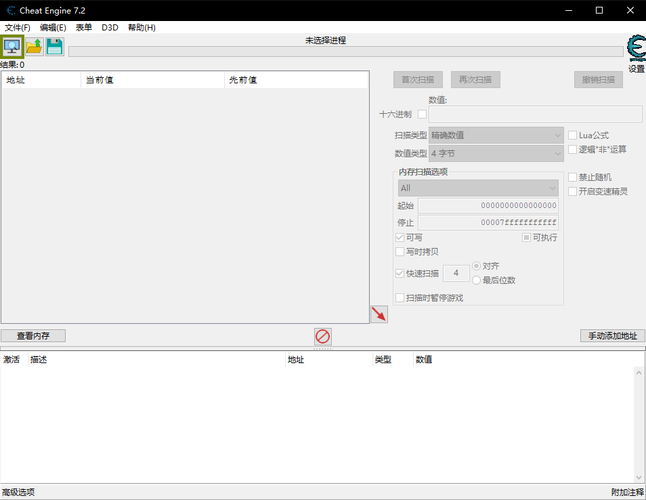This screenshot has width=646, height=500.
Task: Open the 编辑(E) menu
Action: 53,28
